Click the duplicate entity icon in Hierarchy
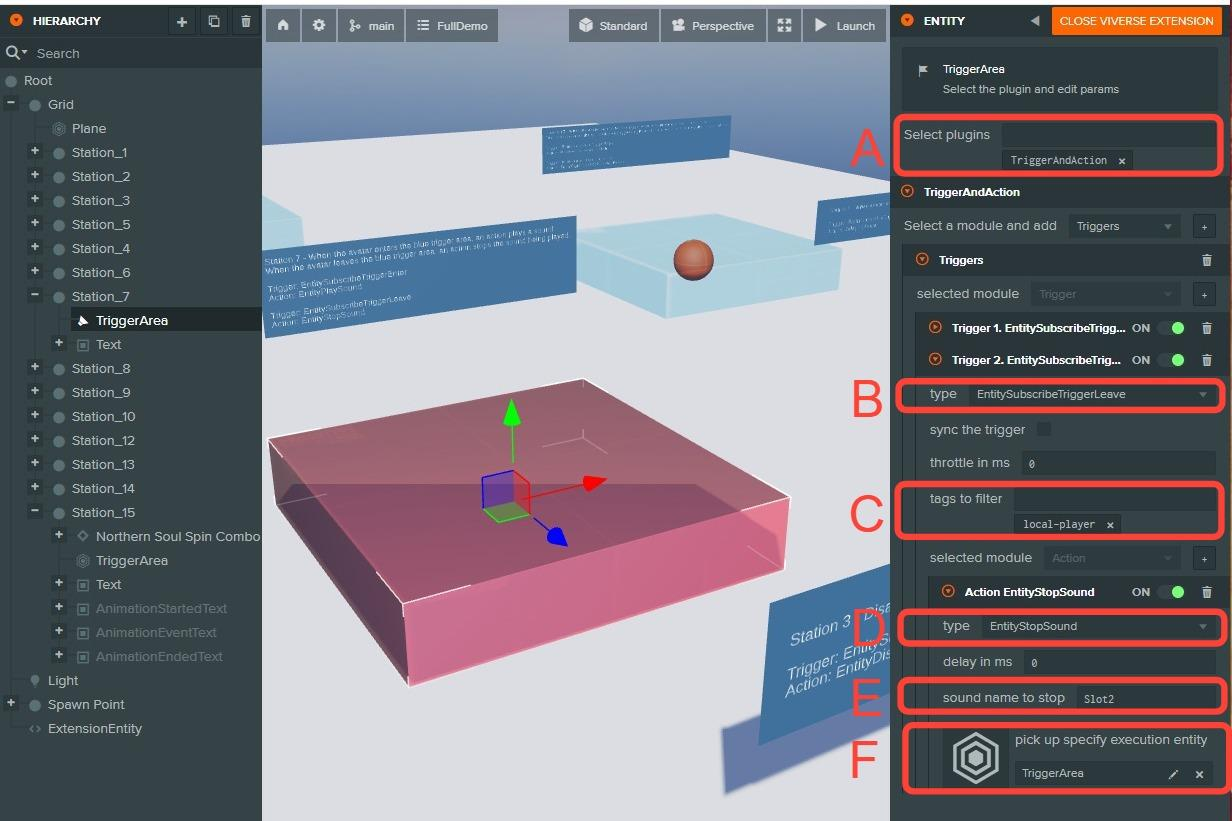1232x821 pixels. pos(213,21)
